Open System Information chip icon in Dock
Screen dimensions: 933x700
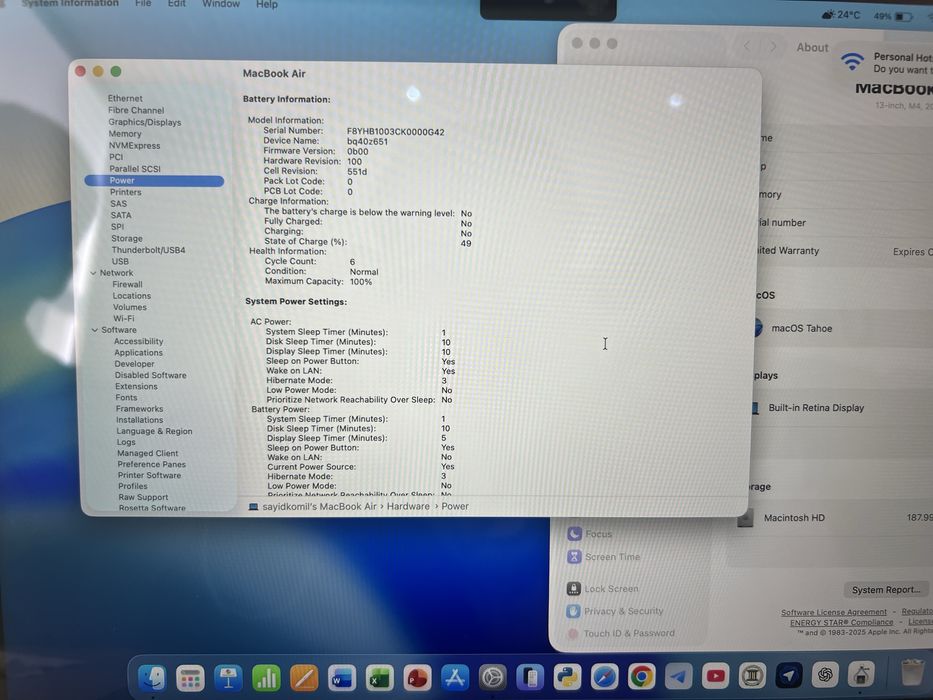[862, 674]
